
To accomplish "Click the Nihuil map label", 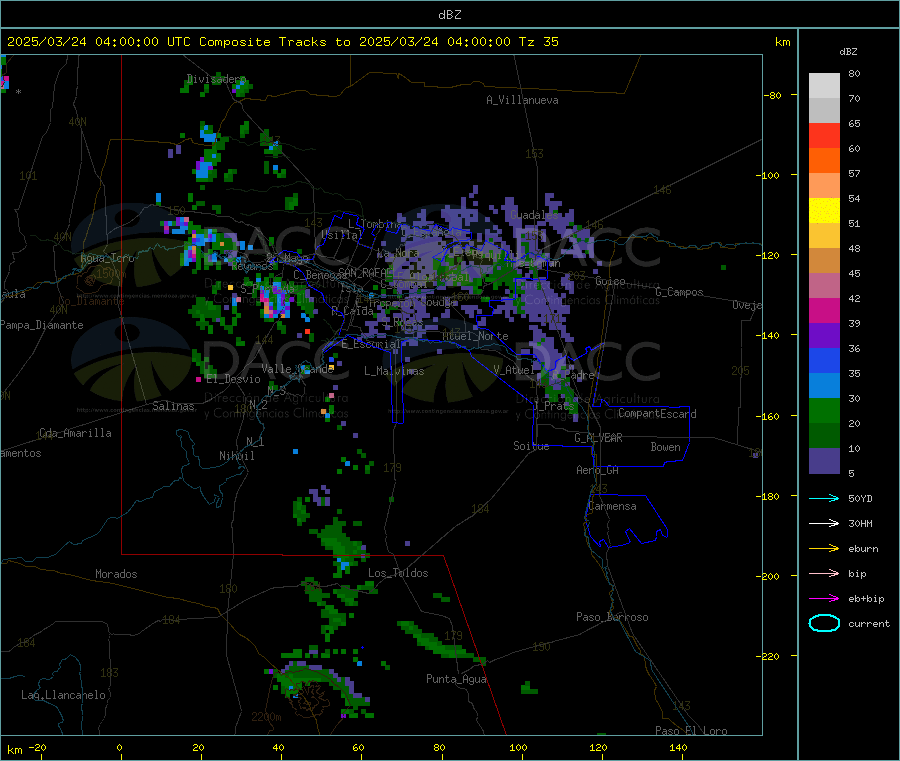I will [236, 456].
